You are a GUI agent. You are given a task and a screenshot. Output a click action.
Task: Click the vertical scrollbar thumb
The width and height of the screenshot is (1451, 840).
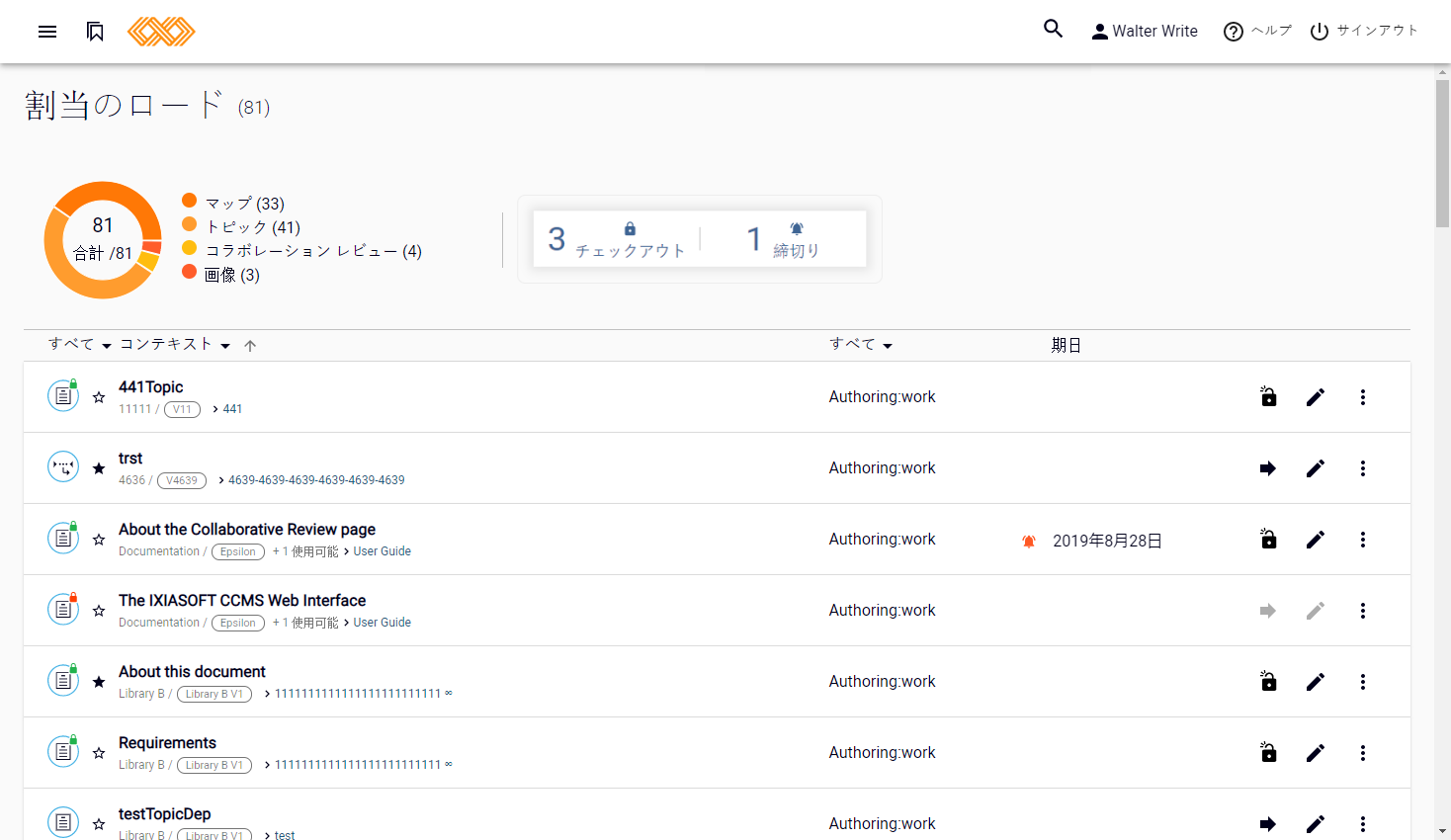tap(1442, 153)
